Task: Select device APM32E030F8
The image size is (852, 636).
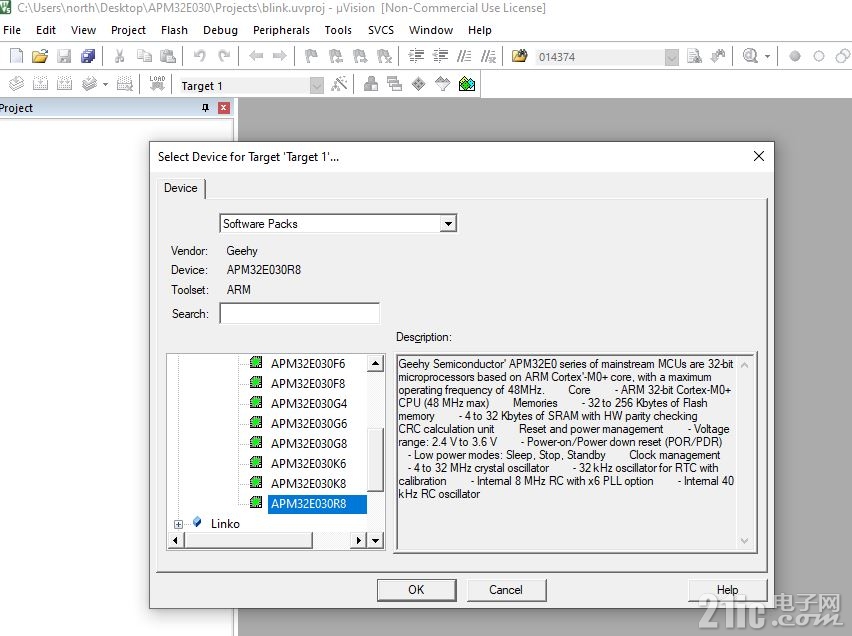Action: (x=308, y=384)
